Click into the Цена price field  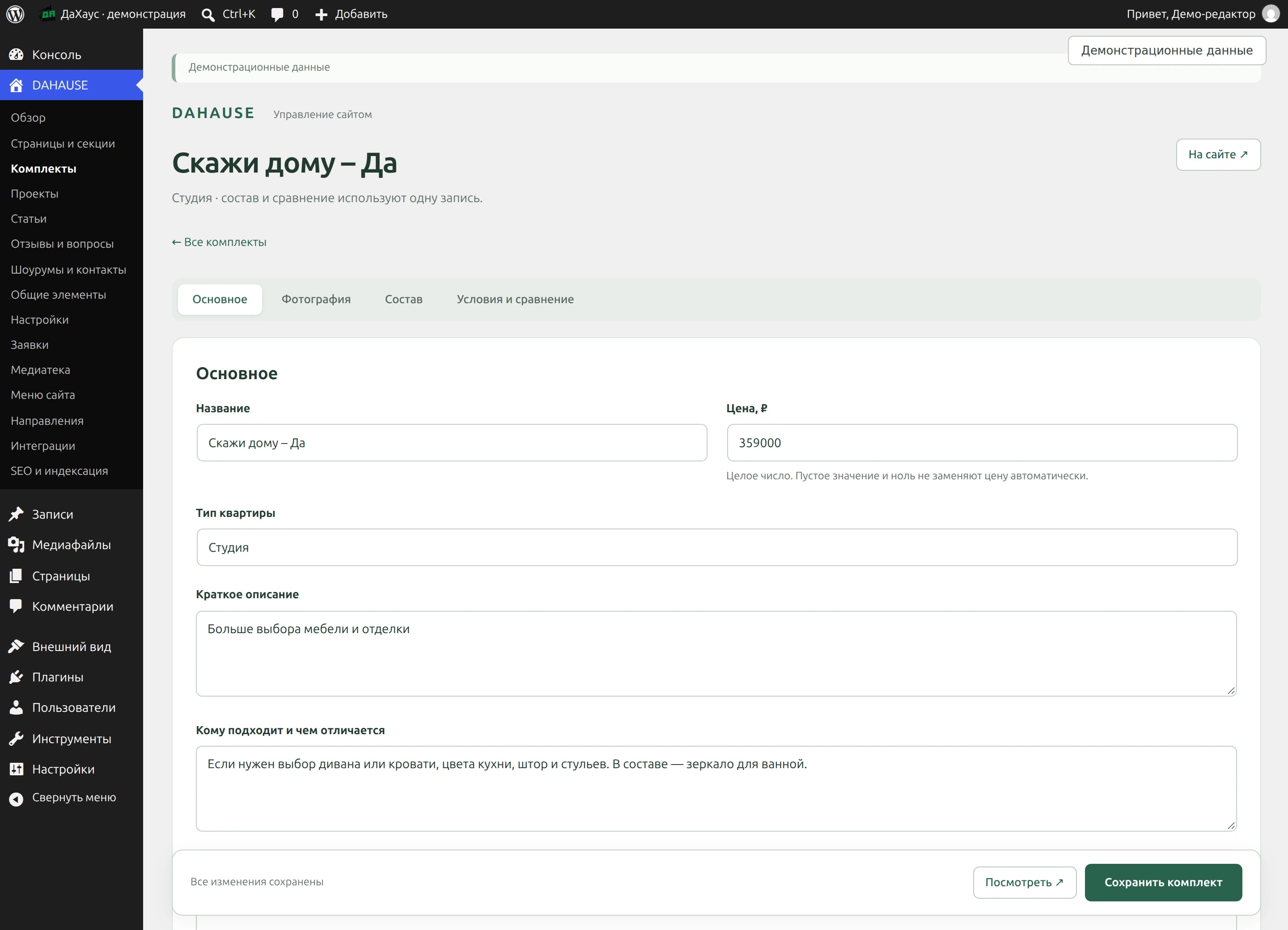pos(982,443)
